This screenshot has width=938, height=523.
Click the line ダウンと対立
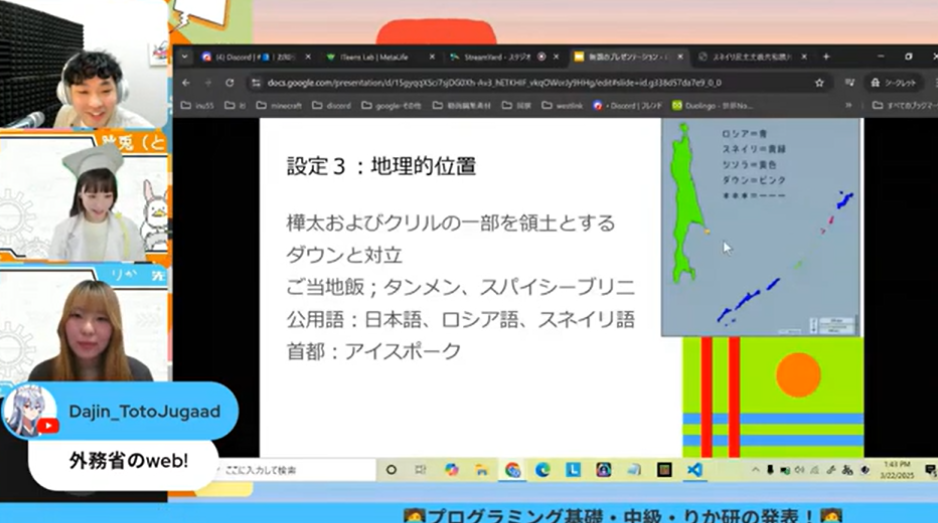tap(344, 256)
